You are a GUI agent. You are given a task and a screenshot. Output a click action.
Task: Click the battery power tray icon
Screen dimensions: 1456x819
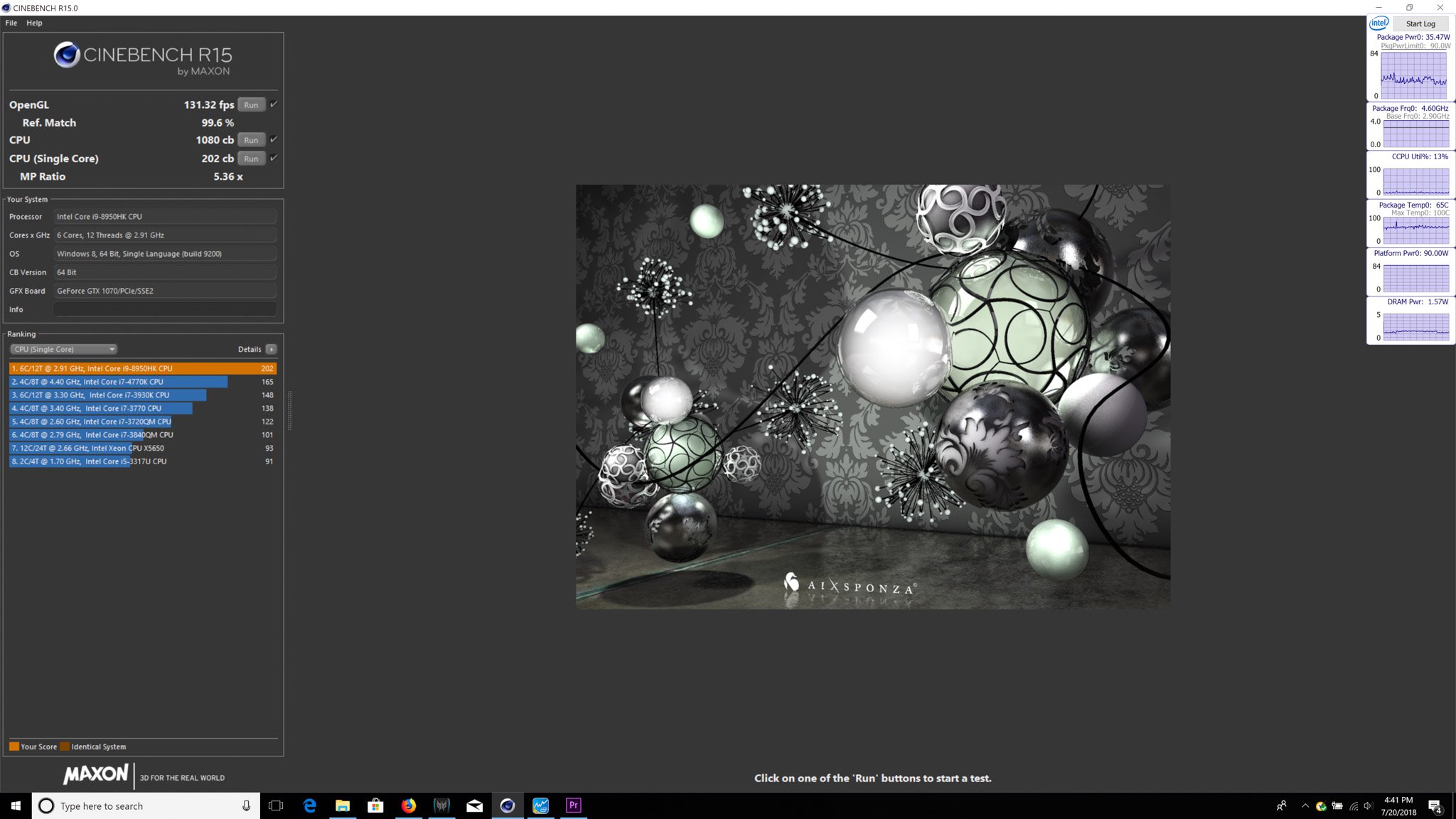pos(1337,805)
